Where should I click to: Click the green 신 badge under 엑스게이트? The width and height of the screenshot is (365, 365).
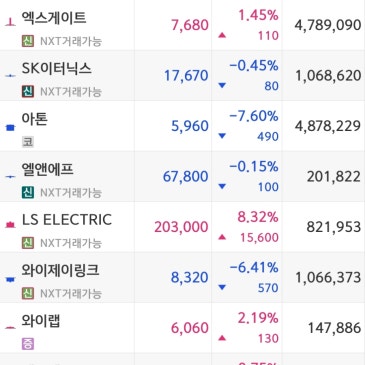click(28, 41)
